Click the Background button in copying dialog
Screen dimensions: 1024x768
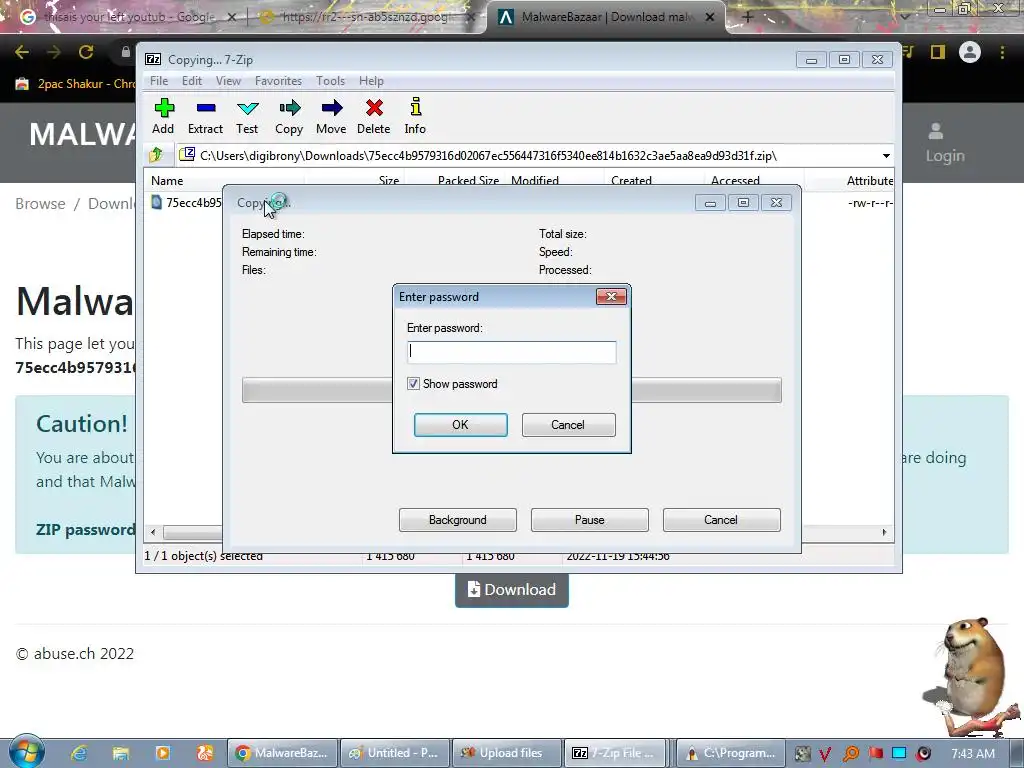458,520
